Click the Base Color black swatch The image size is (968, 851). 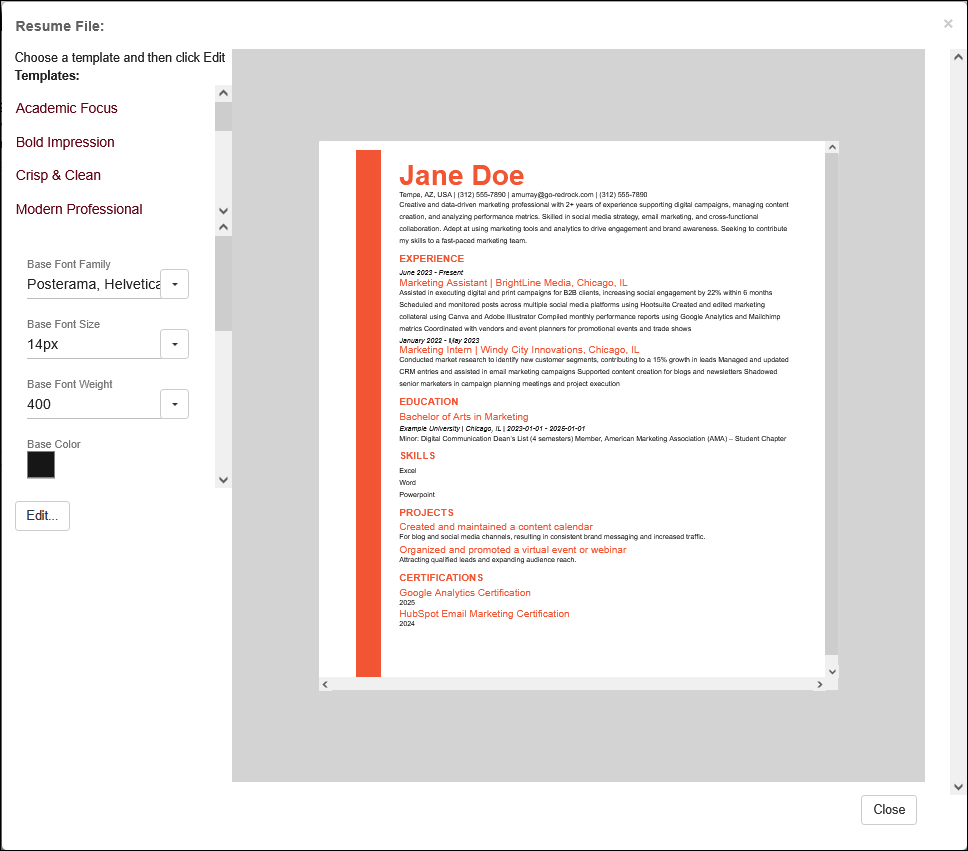pos(41,465)
